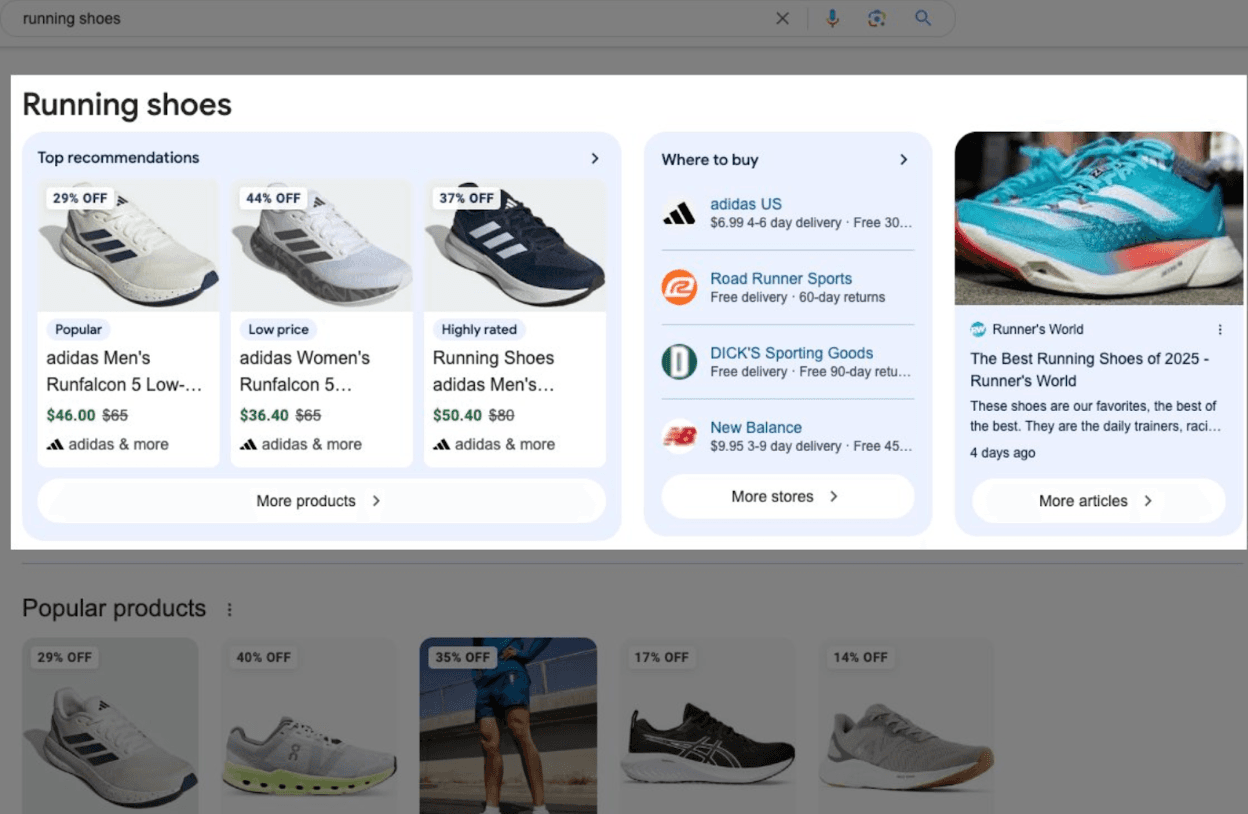Expand Where to buy with the chevron arrow
The height and width of the screenshot is (814, 1248).
click(904, 159)
